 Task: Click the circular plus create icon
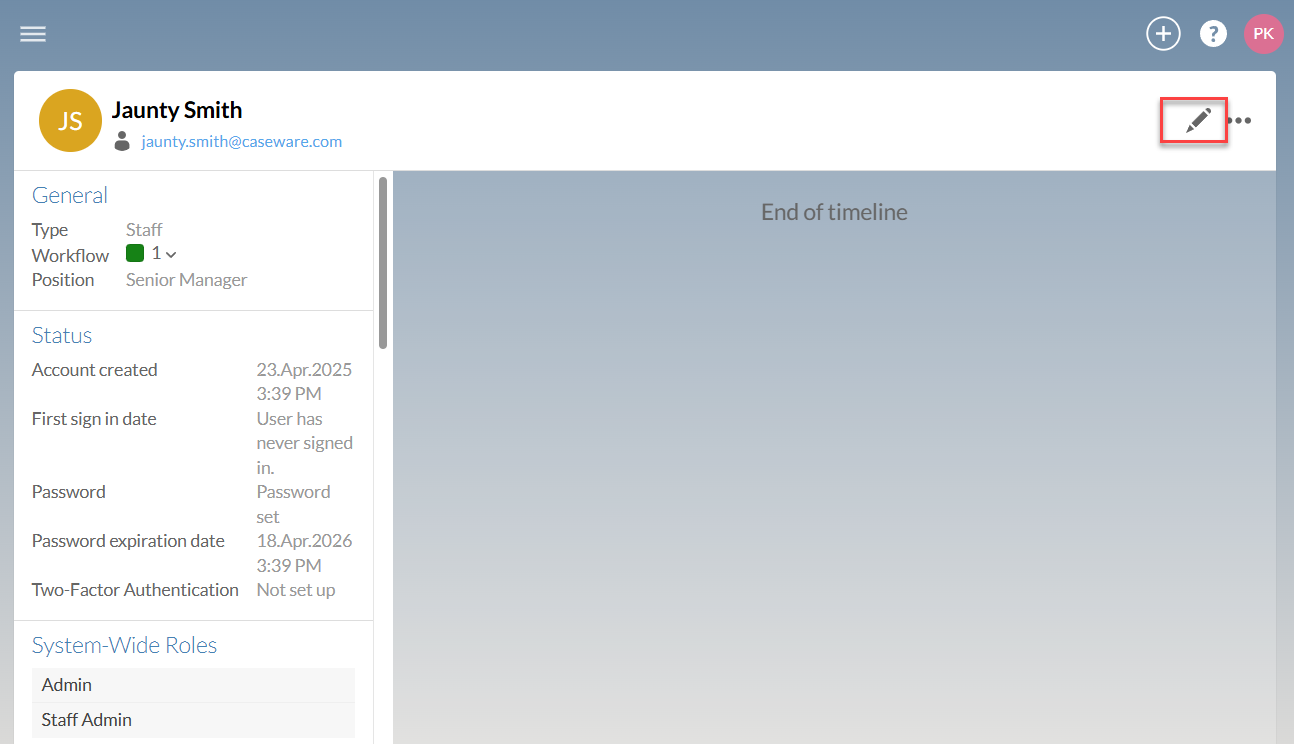tap(1163, 33)
